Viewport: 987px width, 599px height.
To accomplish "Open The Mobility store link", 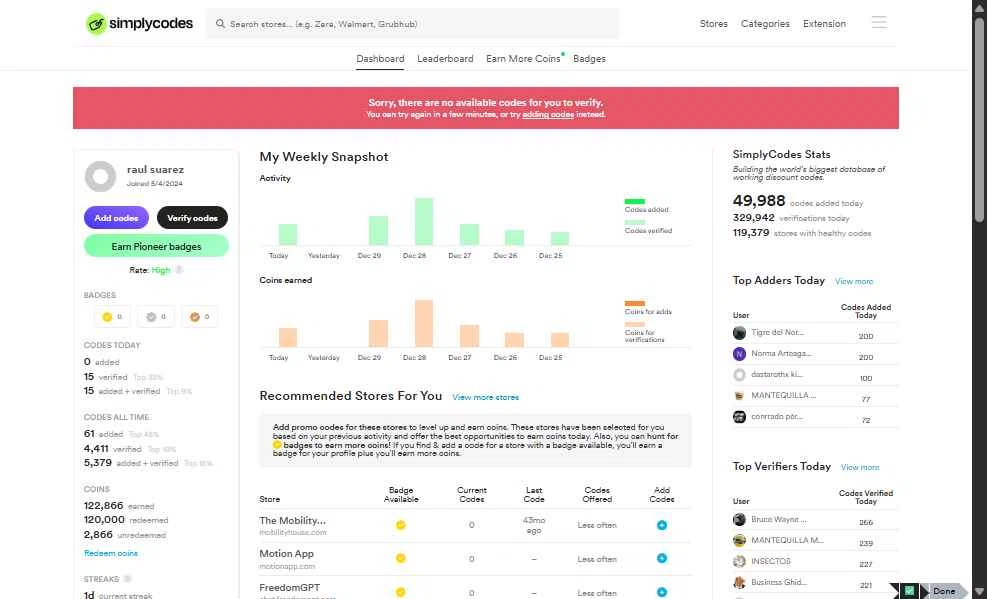I will point(293,521).
